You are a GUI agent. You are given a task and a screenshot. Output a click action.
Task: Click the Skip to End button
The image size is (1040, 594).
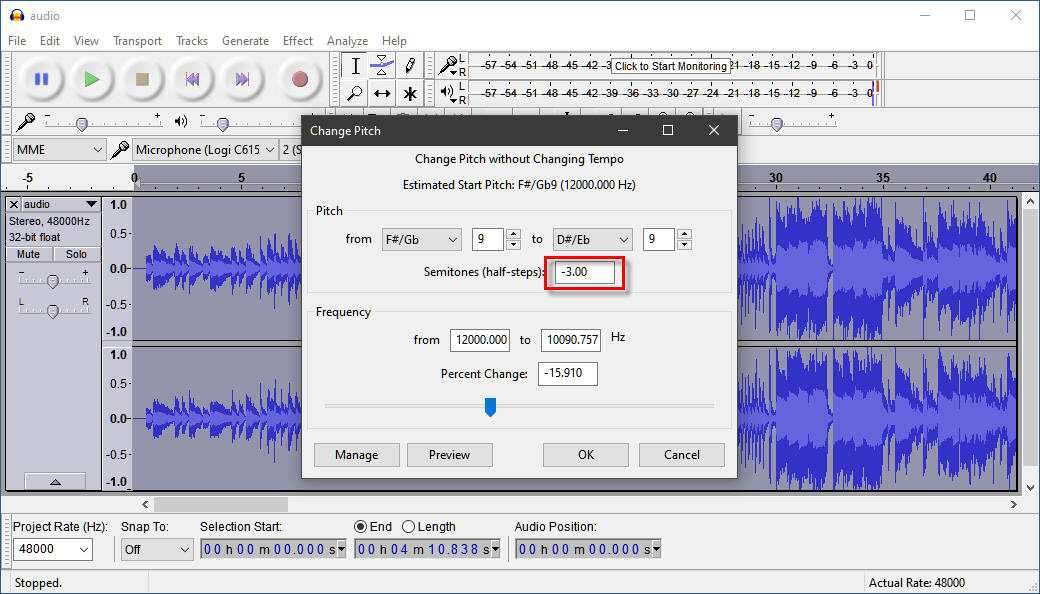pyautogui.click(x=243, y=79)
